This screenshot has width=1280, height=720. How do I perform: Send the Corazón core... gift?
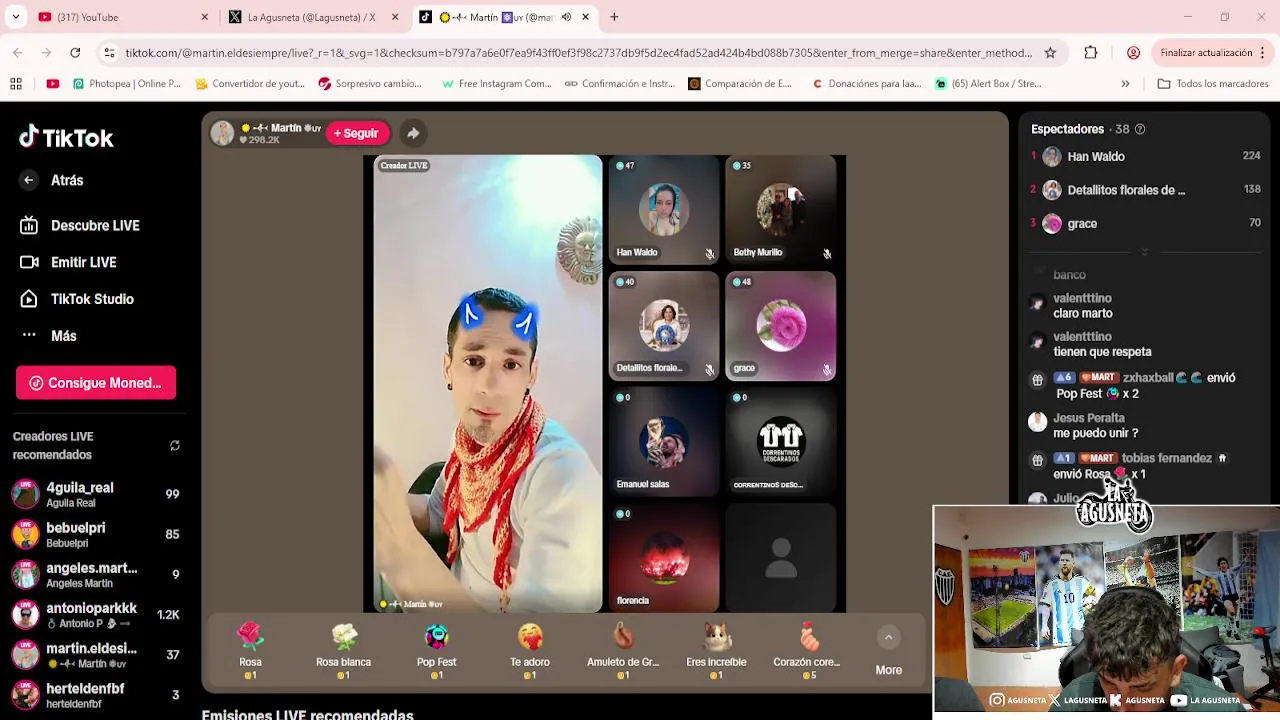[807, 651]
